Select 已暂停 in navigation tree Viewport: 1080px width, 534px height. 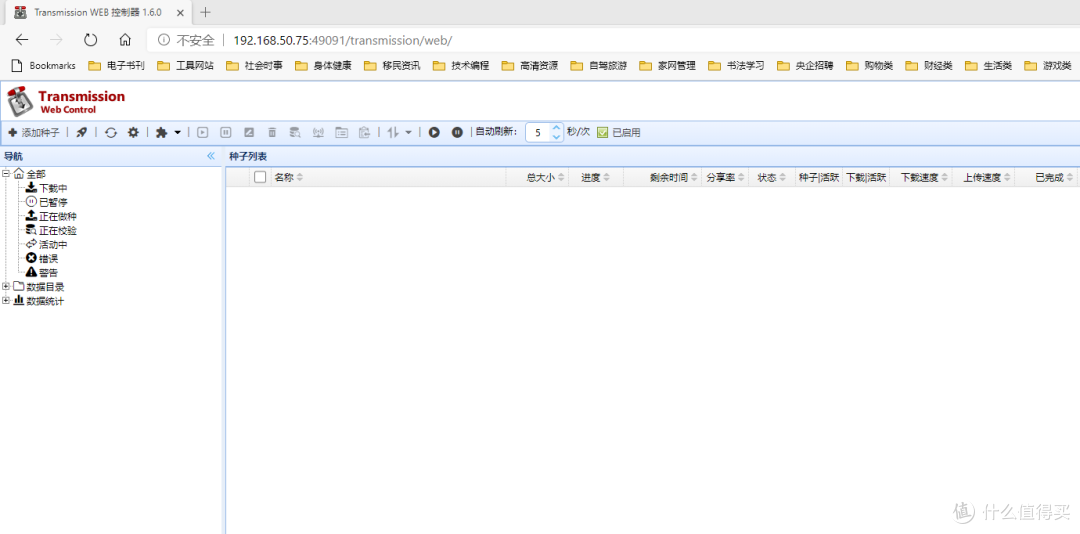53,203
